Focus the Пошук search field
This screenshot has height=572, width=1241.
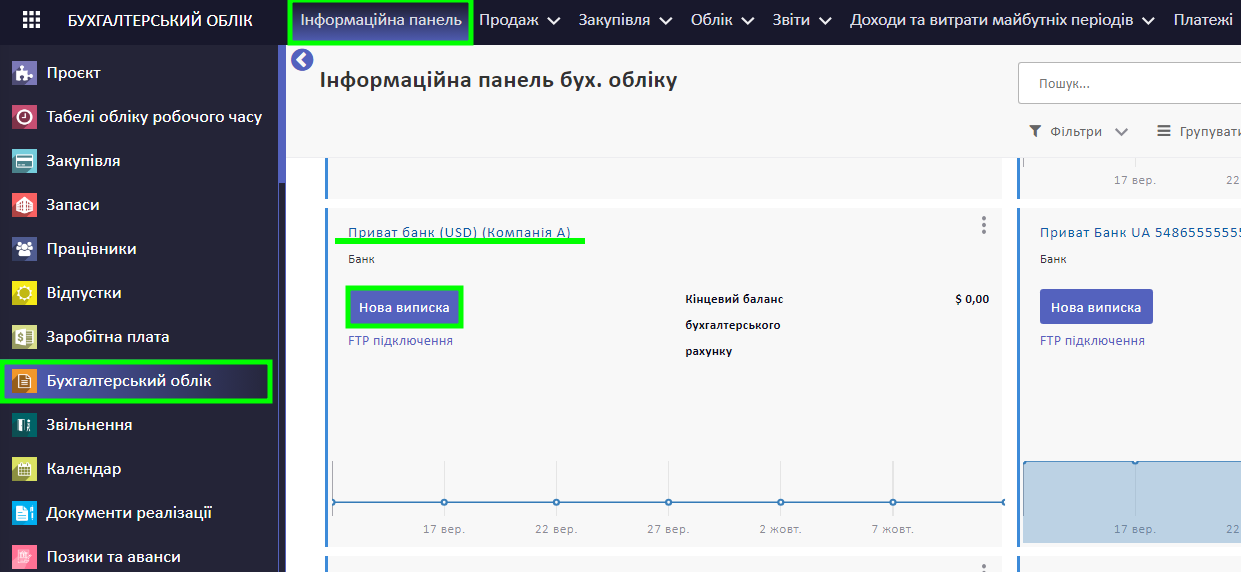(x=1130, y=84)
